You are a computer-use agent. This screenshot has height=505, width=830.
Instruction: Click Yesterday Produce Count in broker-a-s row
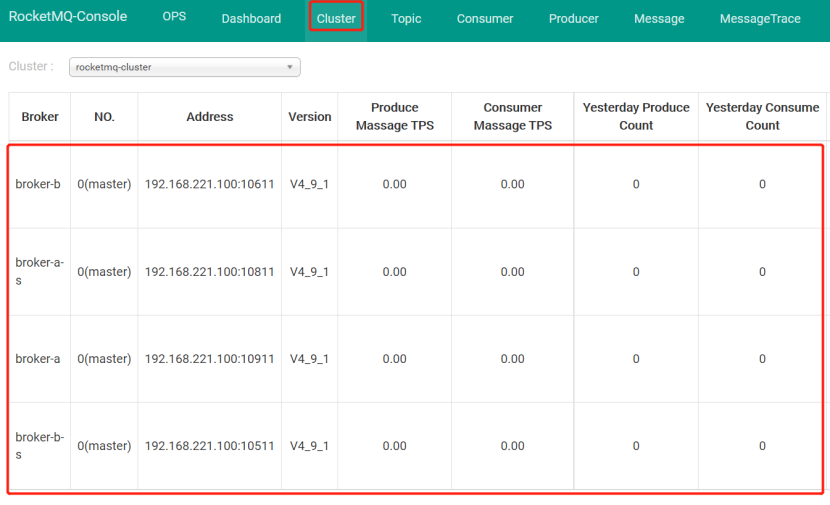coord(636,272)
